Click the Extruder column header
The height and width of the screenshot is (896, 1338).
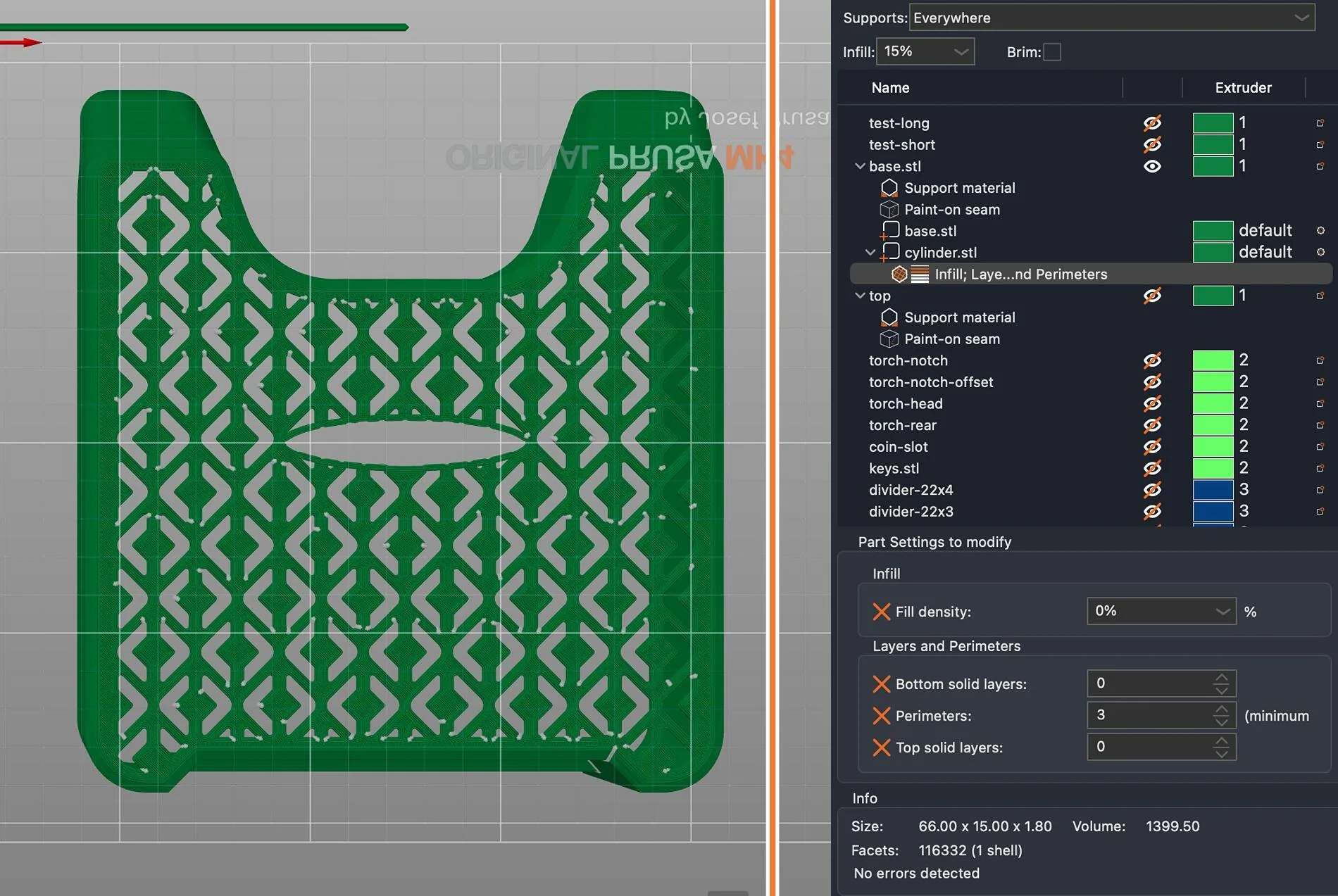[x=1244, y=88]
